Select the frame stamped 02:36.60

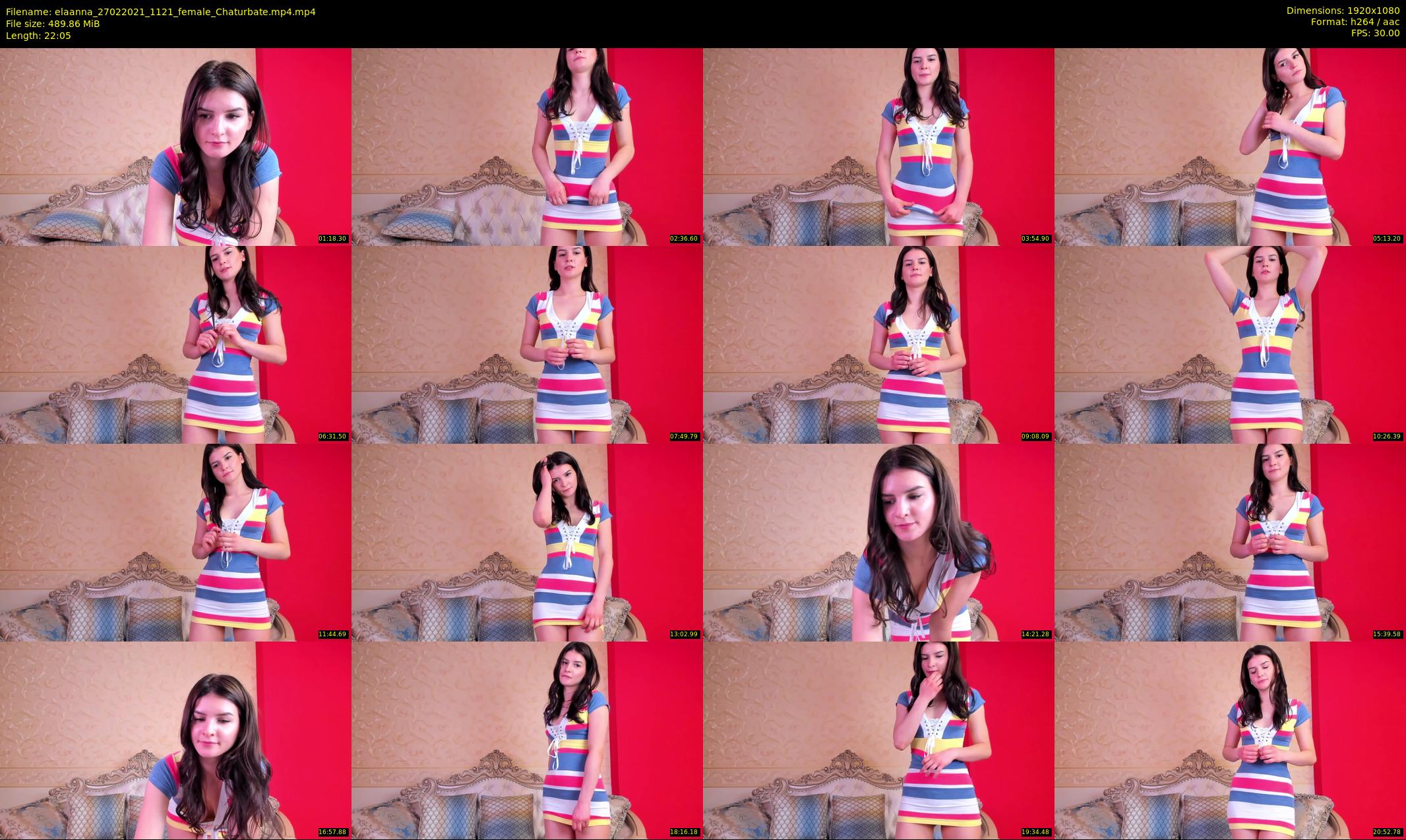[x=527, y=146]
